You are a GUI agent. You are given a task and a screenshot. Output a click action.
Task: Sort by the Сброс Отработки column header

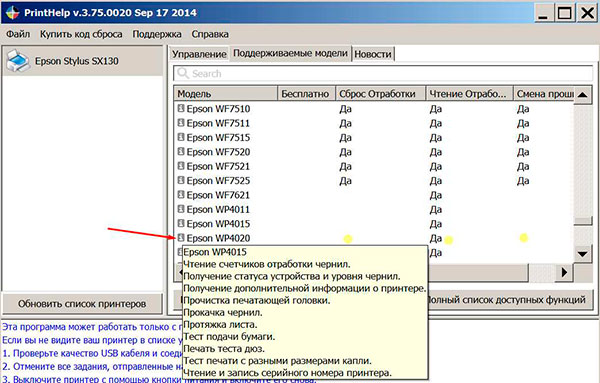pyautogui.click(x=380, y=94)
